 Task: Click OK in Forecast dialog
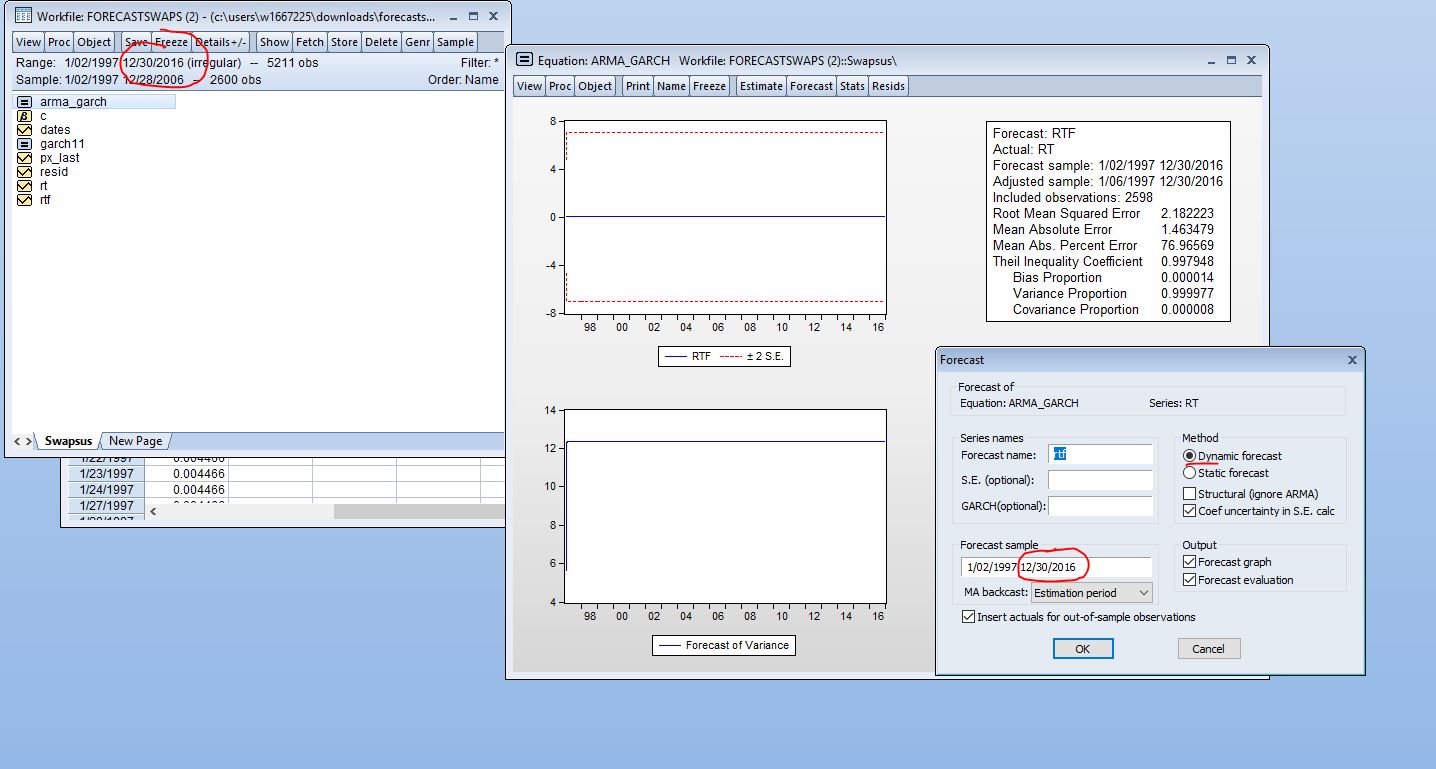[1083, 649]
